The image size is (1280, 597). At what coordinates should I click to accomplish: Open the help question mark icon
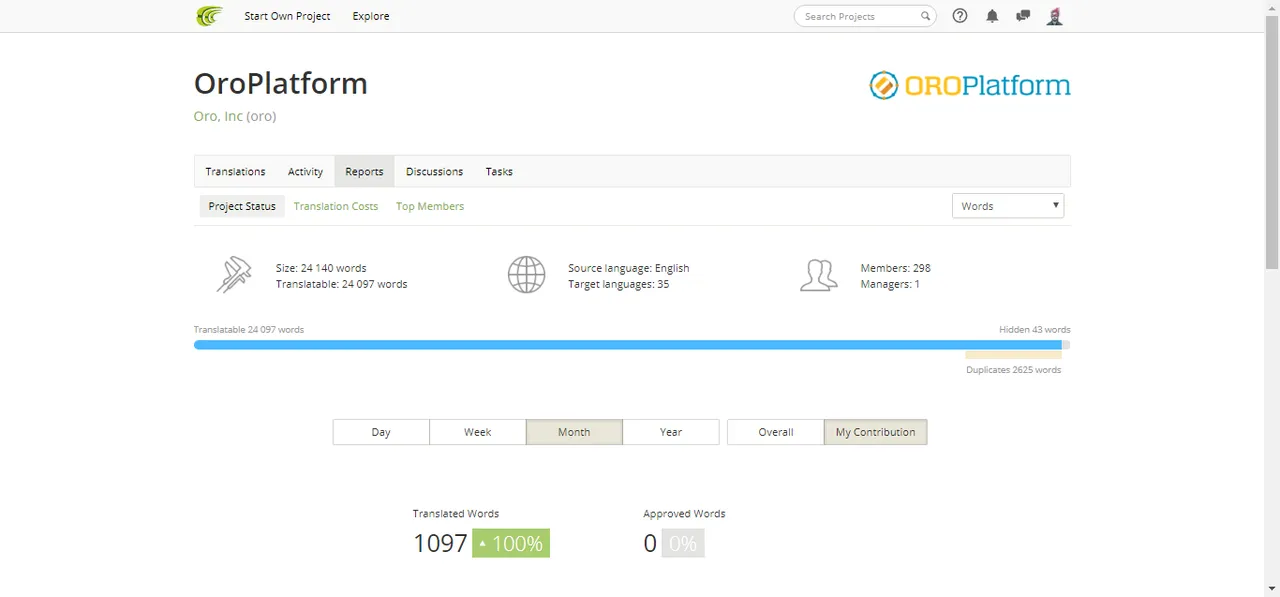pos(960,16)
